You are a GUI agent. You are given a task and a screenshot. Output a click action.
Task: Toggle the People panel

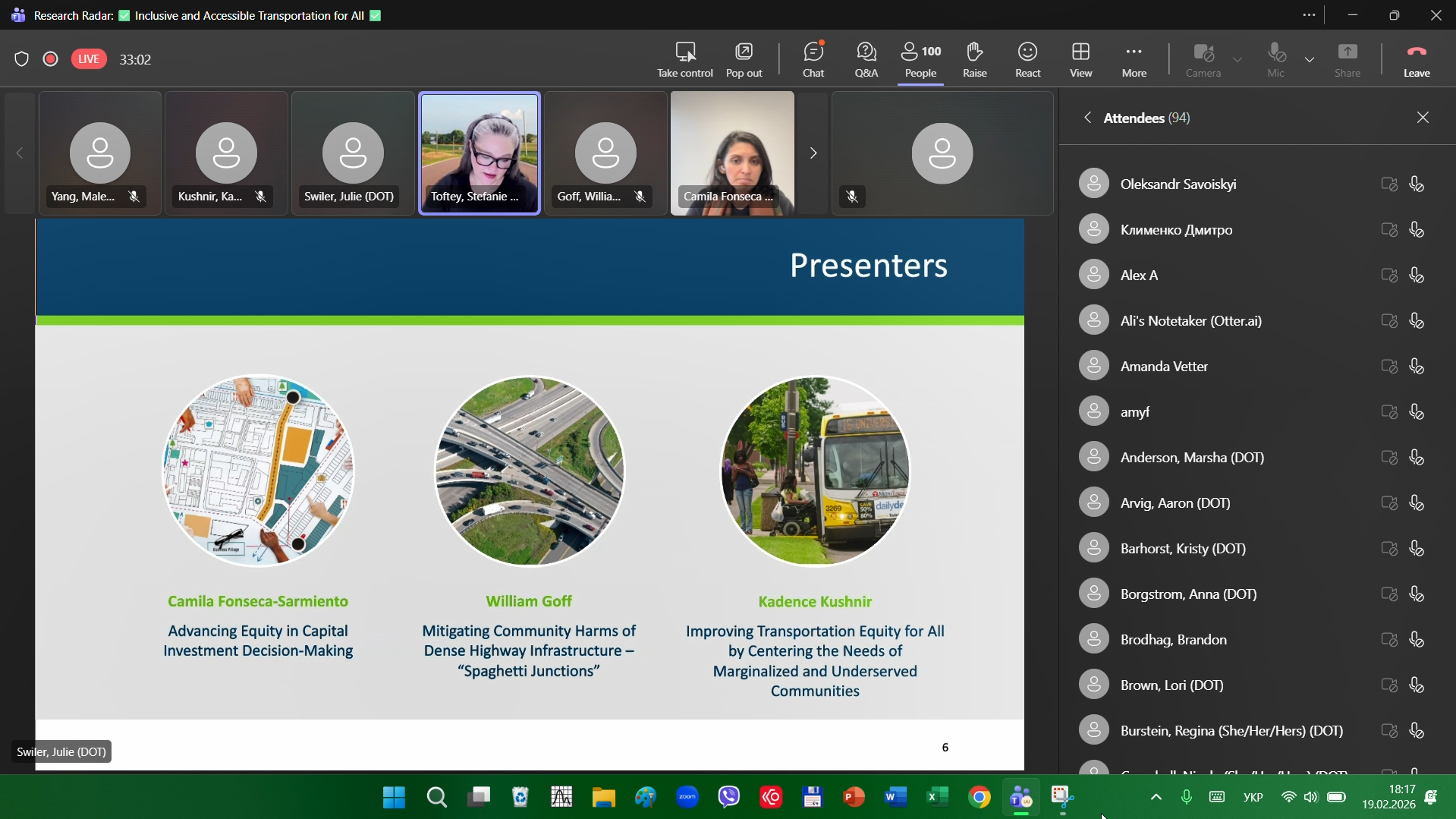point(921,59)
